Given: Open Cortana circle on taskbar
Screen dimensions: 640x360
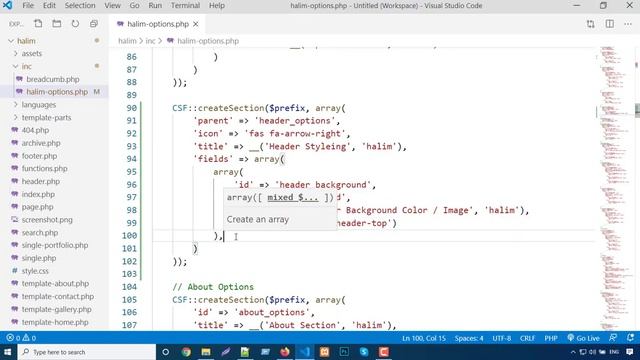Looking at the screenshot, I should click(x=165, y=352).
